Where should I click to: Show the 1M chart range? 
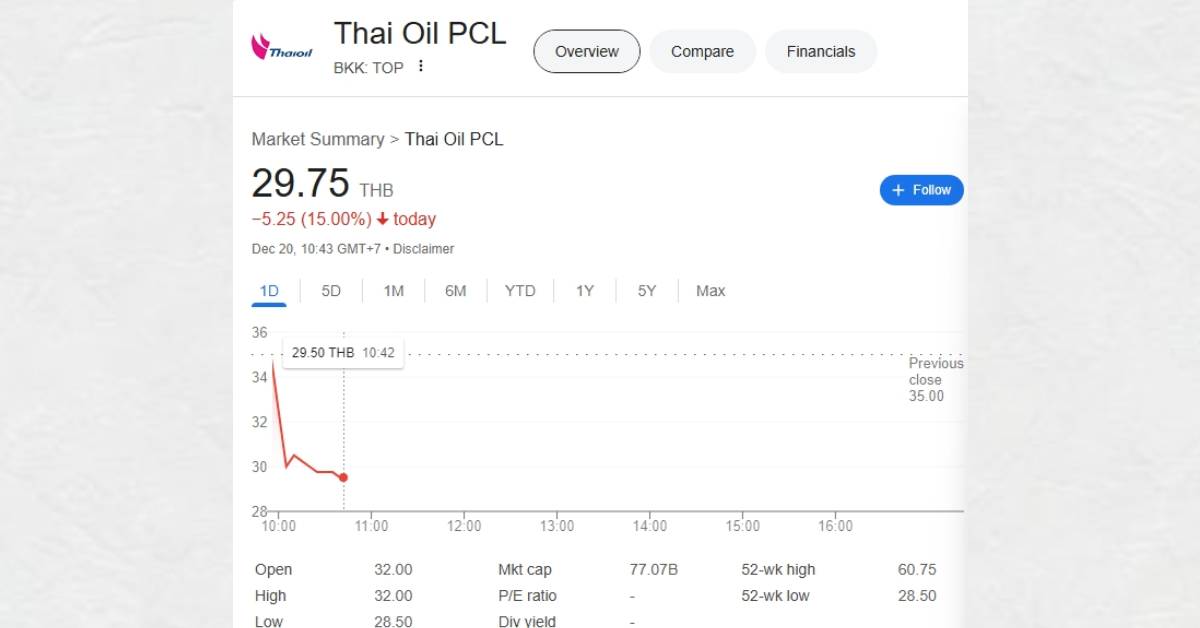click(393, 291)
